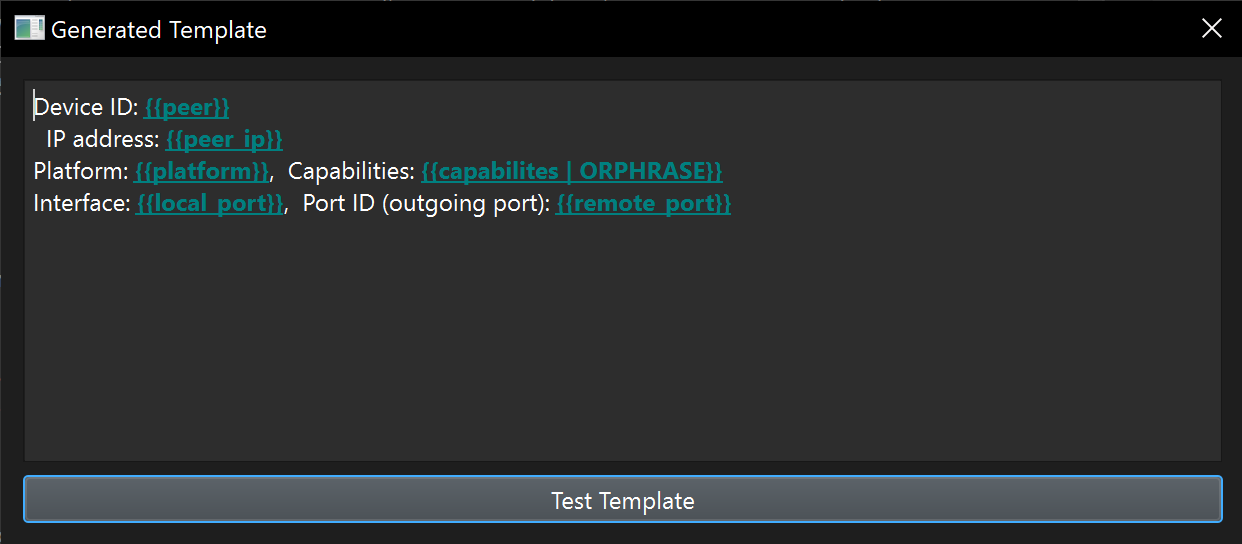
Task: Click the app icon in the title bar
Action: 29,28
